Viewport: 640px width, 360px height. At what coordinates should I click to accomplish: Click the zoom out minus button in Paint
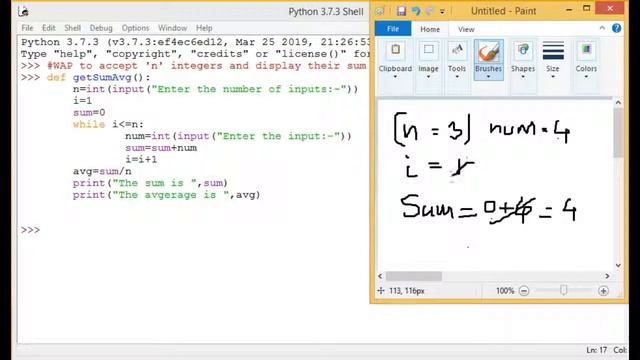point(524,291)
